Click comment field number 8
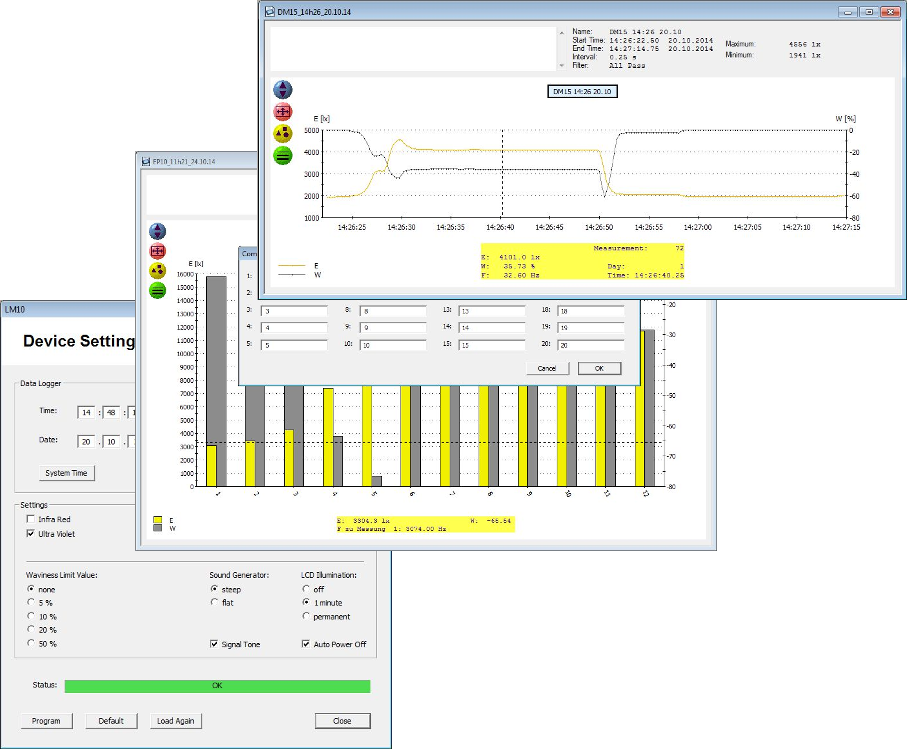Screen dimensions: 908x749 point(393,311)
